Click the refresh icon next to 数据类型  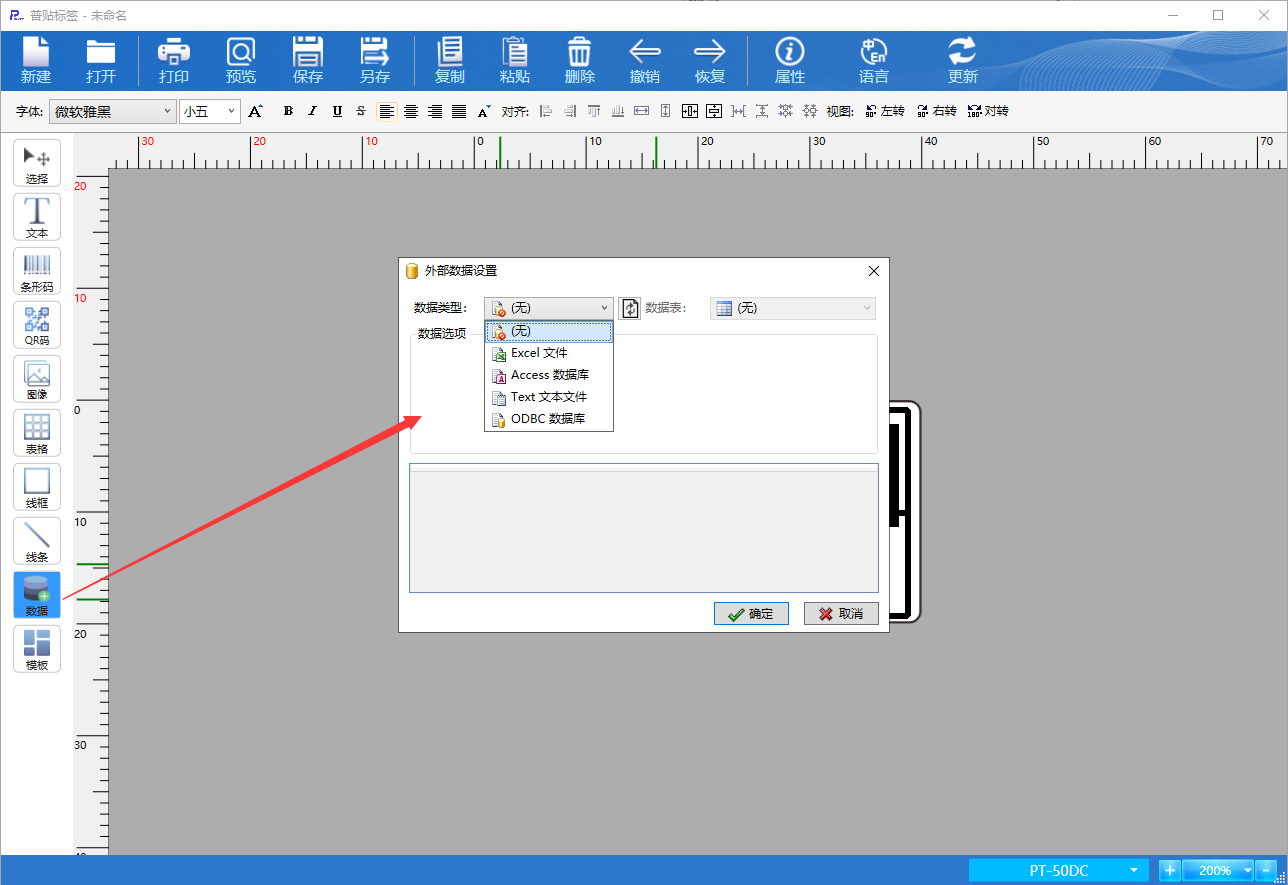(x=629, y=308)
